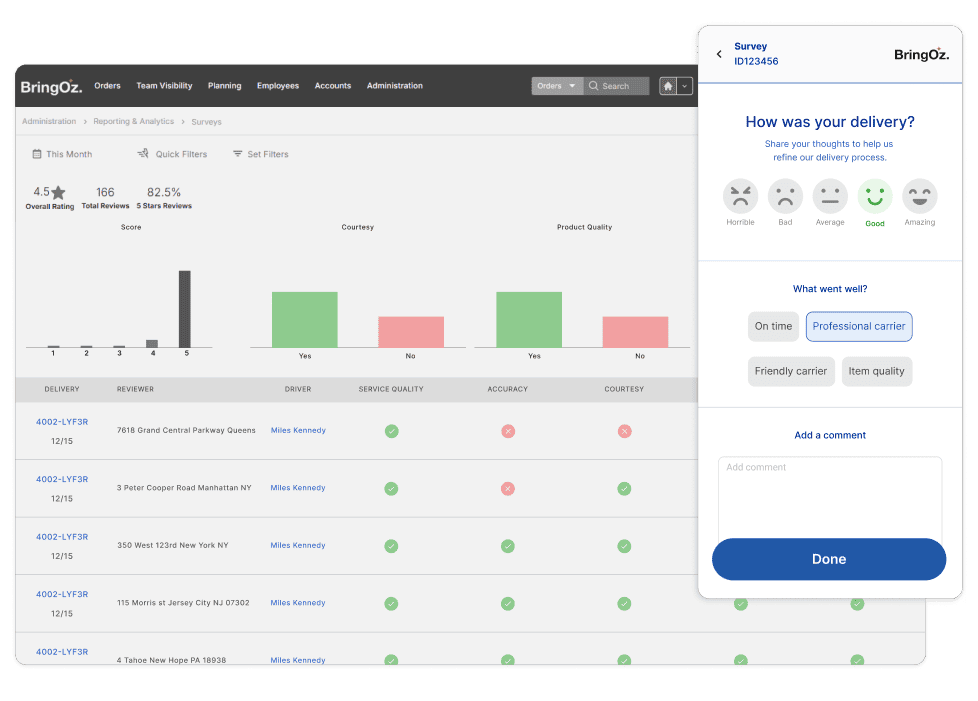Sort by the DELIVERY column header
978x701 pixels.
pyautogui.click(x=62, y=389)
